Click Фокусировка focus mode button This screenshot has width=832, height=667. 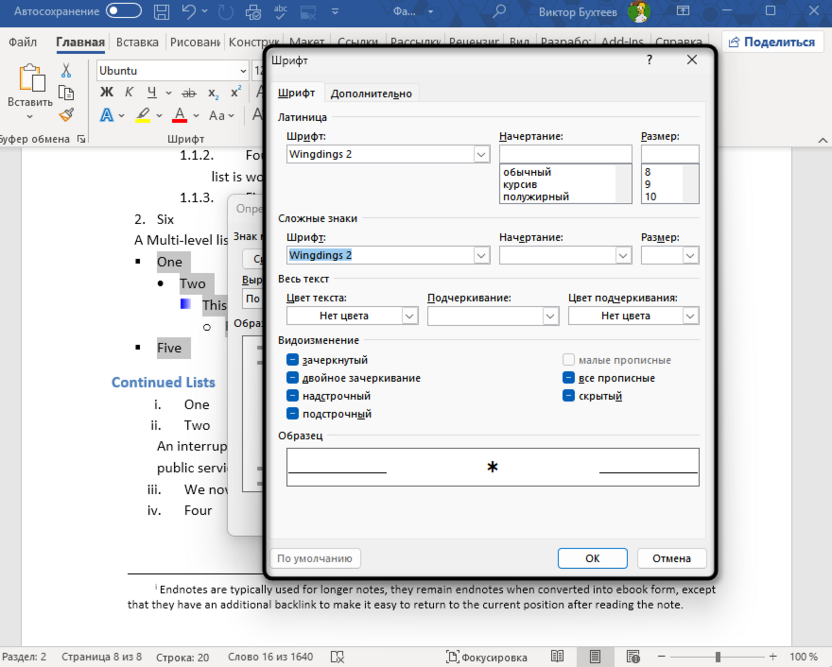(487, 657)
